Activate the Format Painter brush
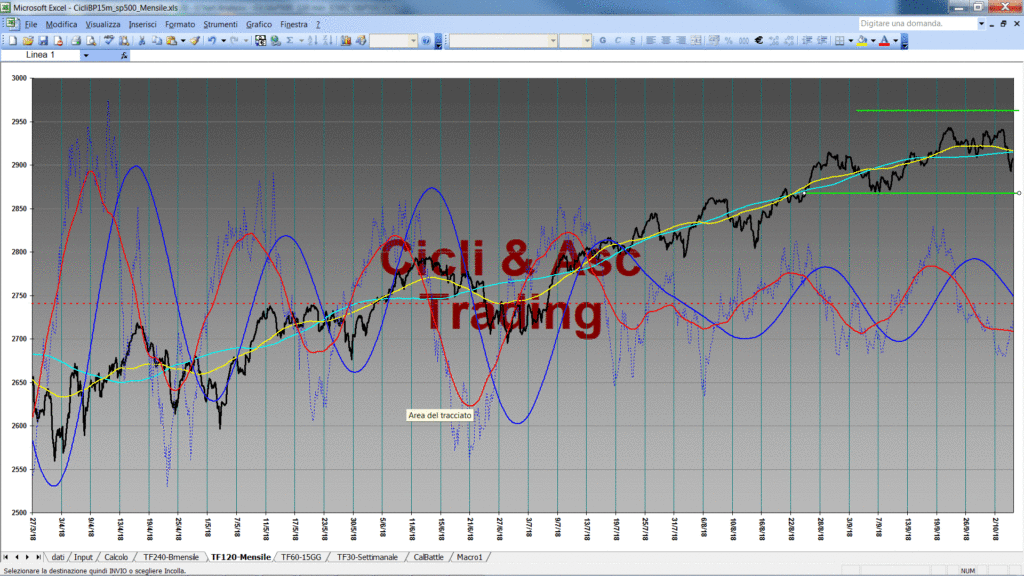The height and width of the screenshot is (576, 1024). [x=195, y=40]
